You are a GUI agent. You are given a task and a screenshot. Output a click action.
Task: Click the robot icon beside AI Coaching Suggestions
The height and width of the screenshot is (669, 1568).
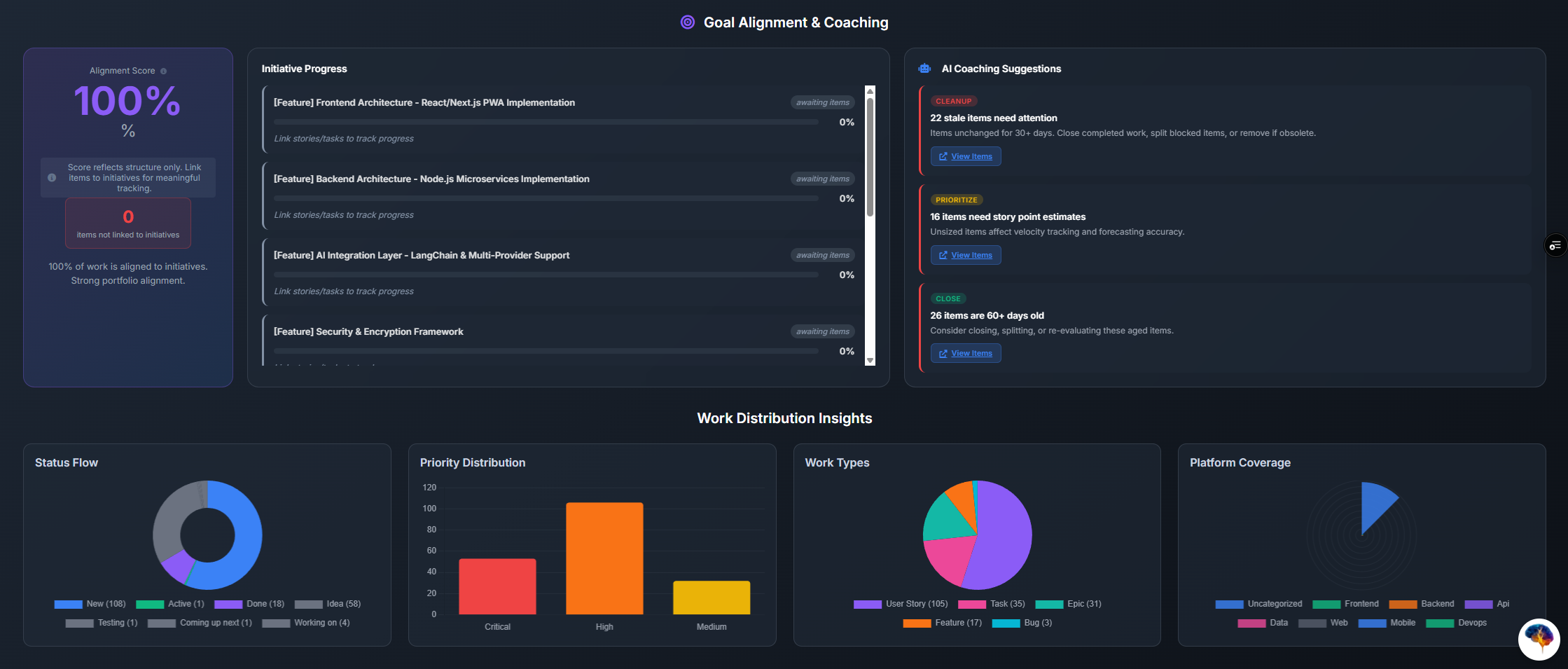pyautogui.click(x=924, y=68)
